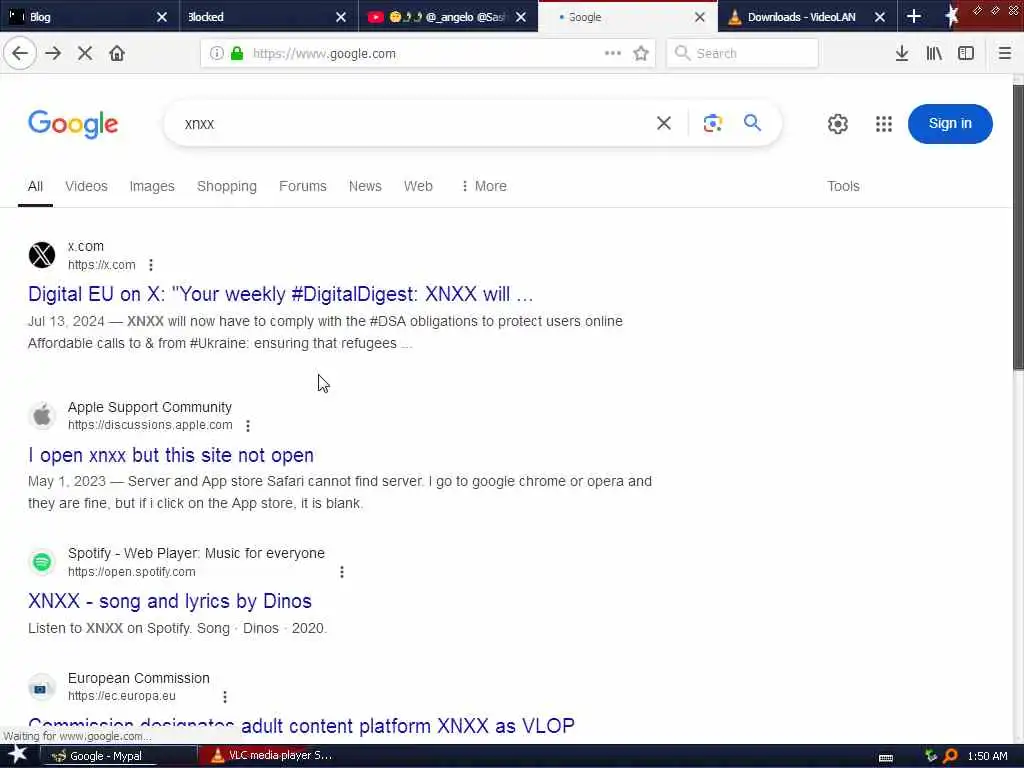Select the Videos search filter
1024x768 pixels.
click(x=86, y=186)
